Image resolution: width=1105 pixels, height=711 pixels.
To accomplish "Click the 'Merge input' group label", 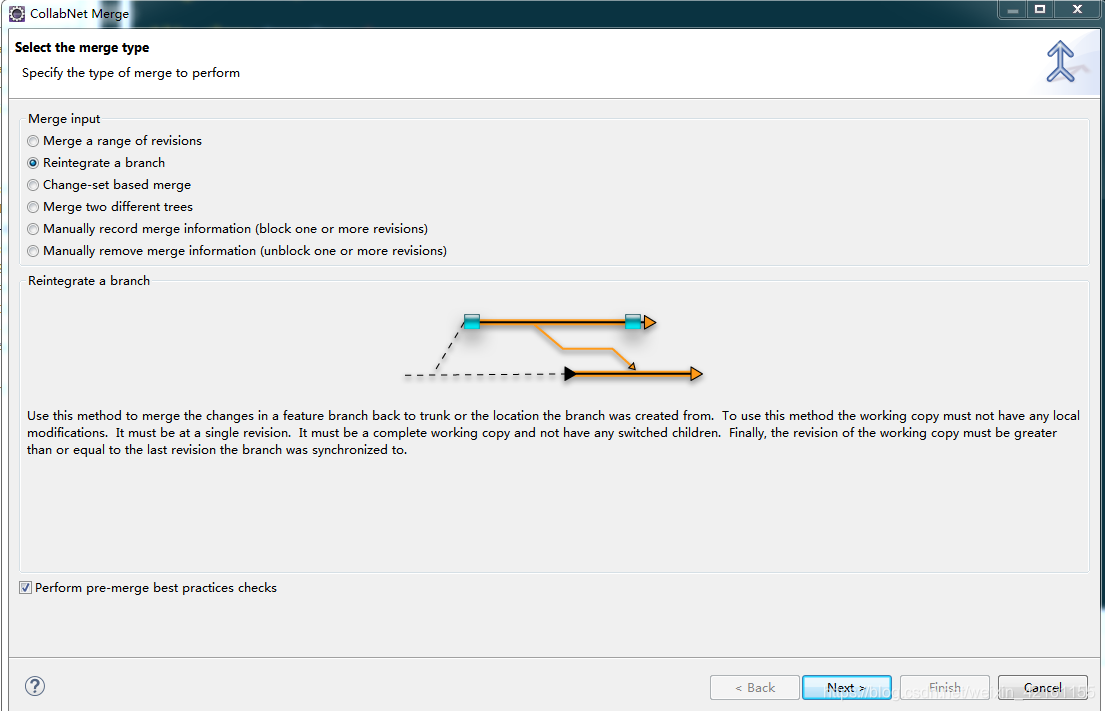I will pyautogui.click(x=64, y=118).
